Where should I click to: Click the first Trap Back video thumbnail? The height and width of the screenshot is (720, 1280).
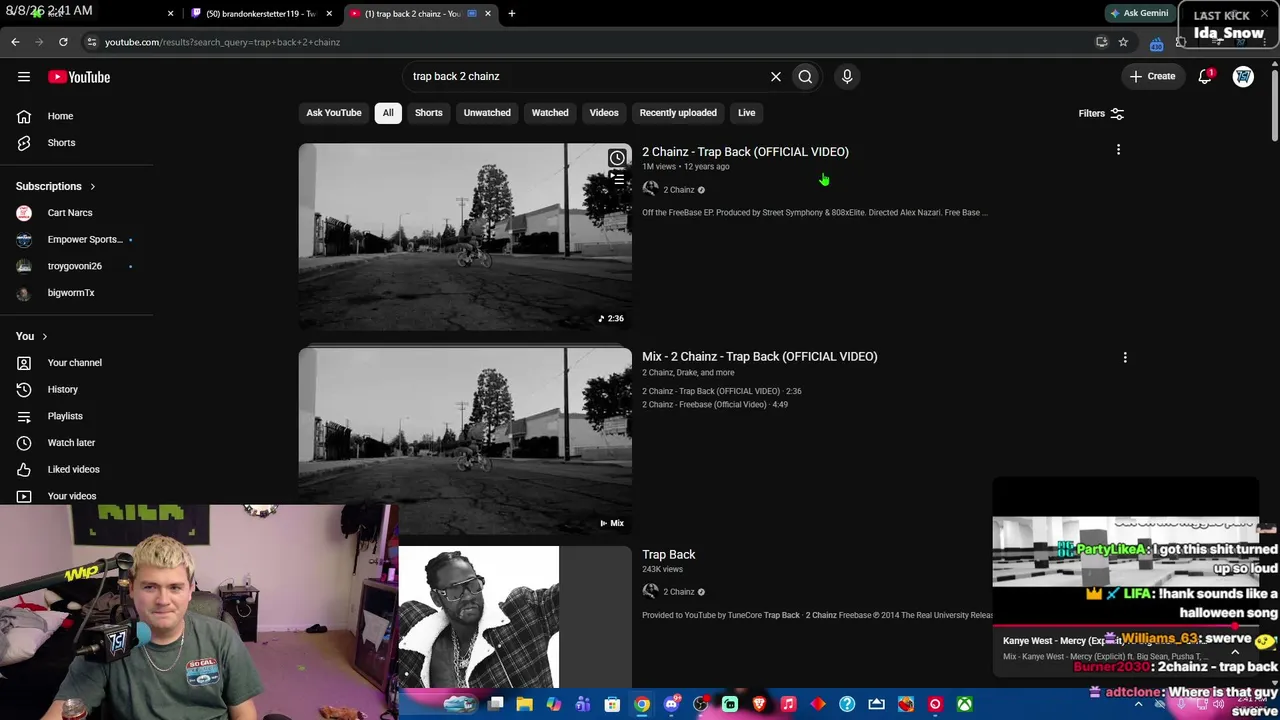(x=465, y=237)
